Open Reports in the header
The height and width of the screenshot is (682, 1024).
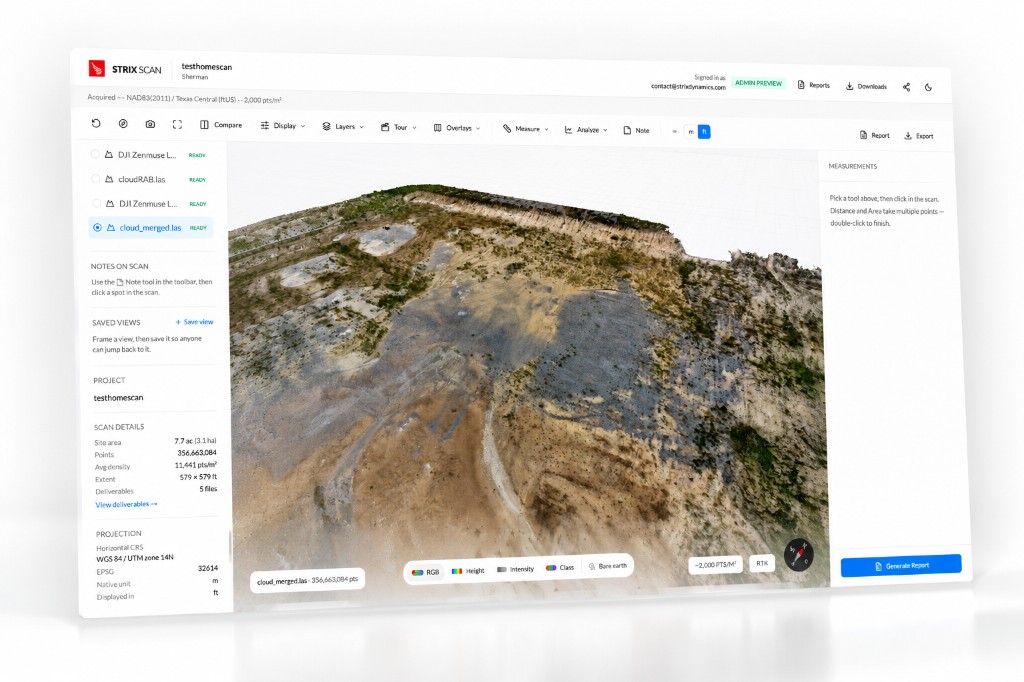[x=814, y=85]
